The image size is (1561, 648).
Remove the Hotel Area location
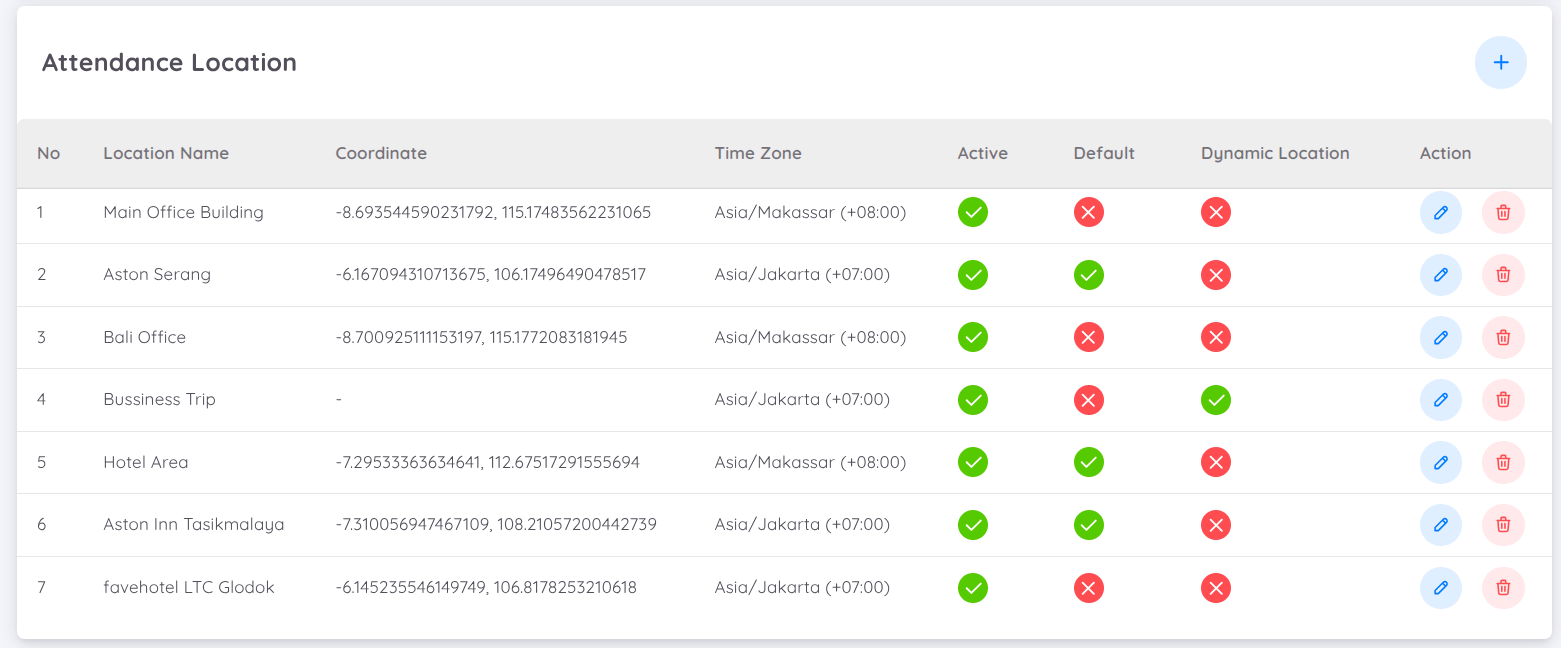point(1502,462)
